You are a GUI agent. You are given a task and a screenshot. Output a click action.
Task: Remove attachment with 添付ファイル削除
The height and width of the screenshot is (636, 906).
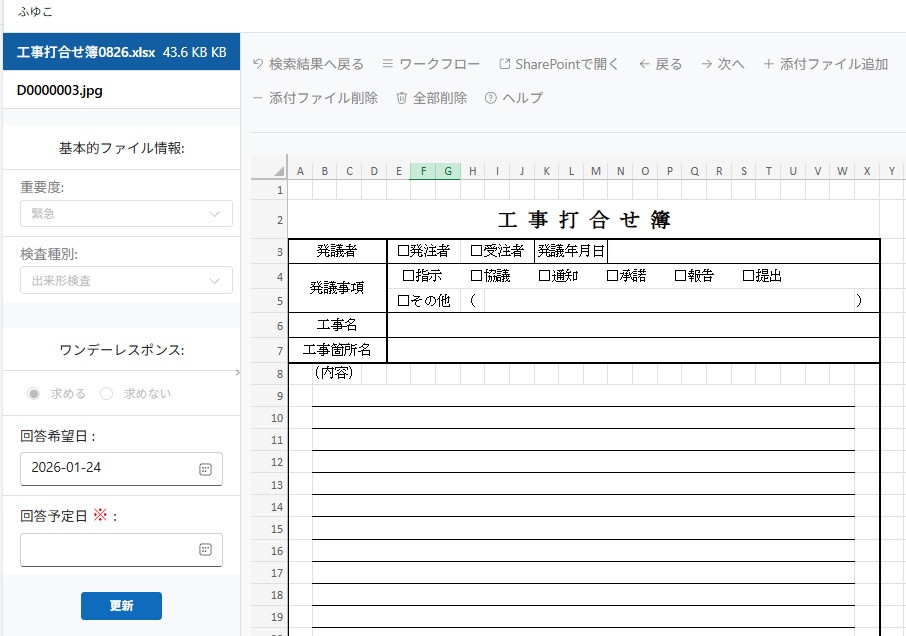pos(258,98)
